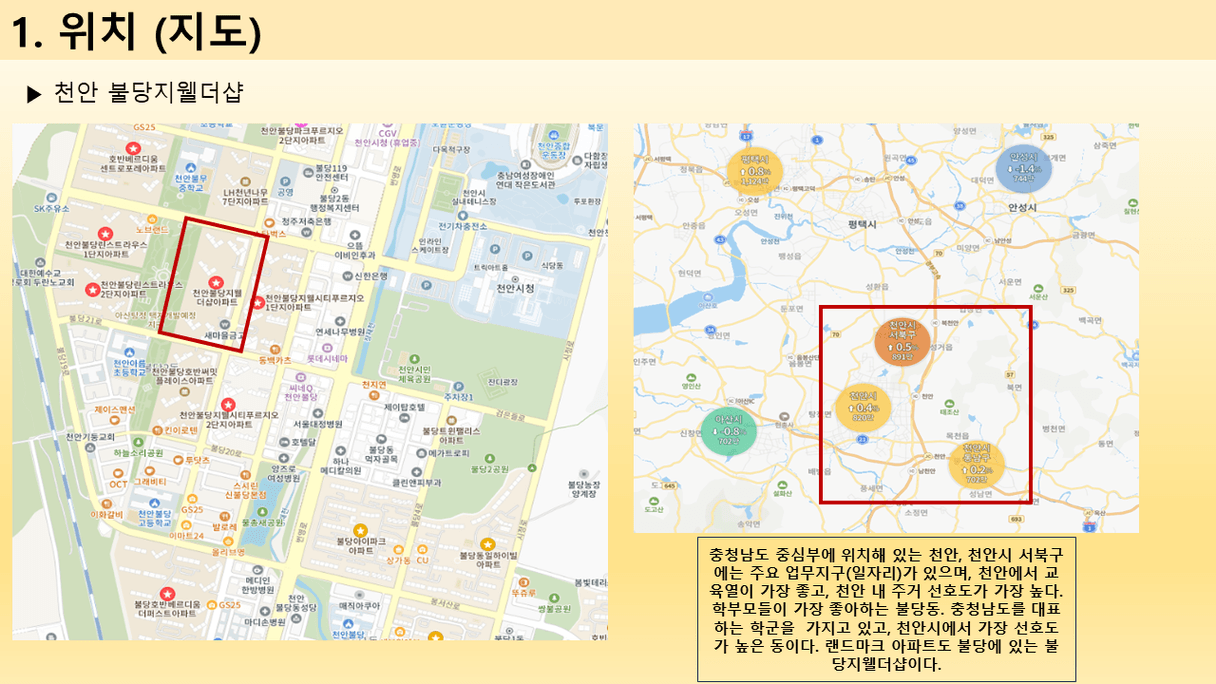Click the 전기차충전소 map label
Image resolution: width=1216 pixels, height=684 pixels.
[x=463, y=226]
